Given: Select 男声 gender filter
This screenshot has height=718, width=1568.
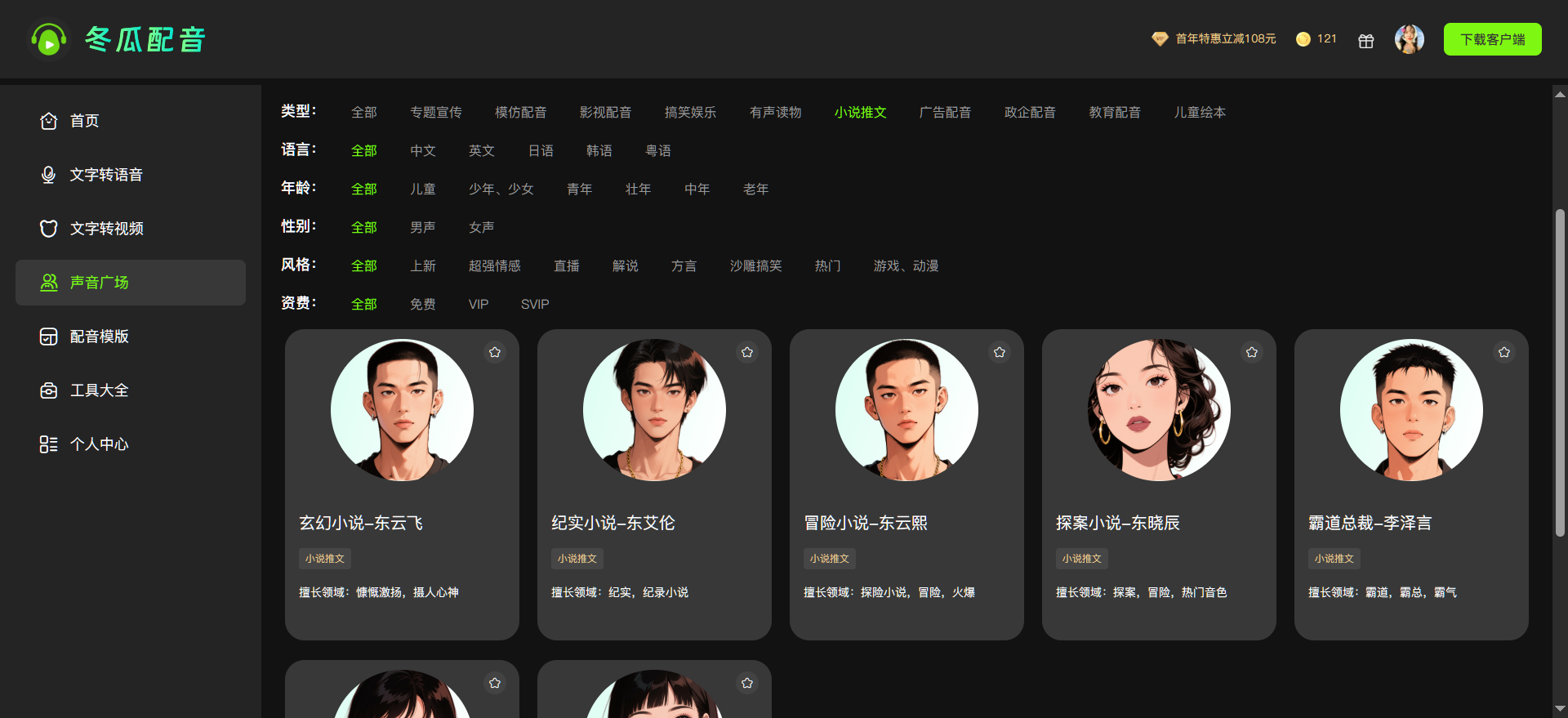Looking at the screenshot, I should click(x=423, y=227).
